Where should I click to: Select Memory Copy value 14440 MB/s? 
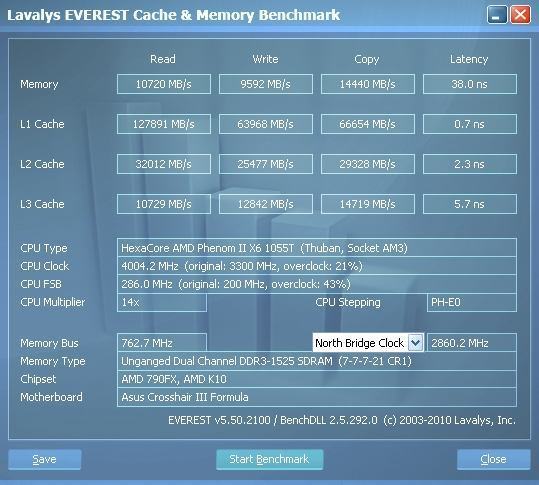[368, 84]
